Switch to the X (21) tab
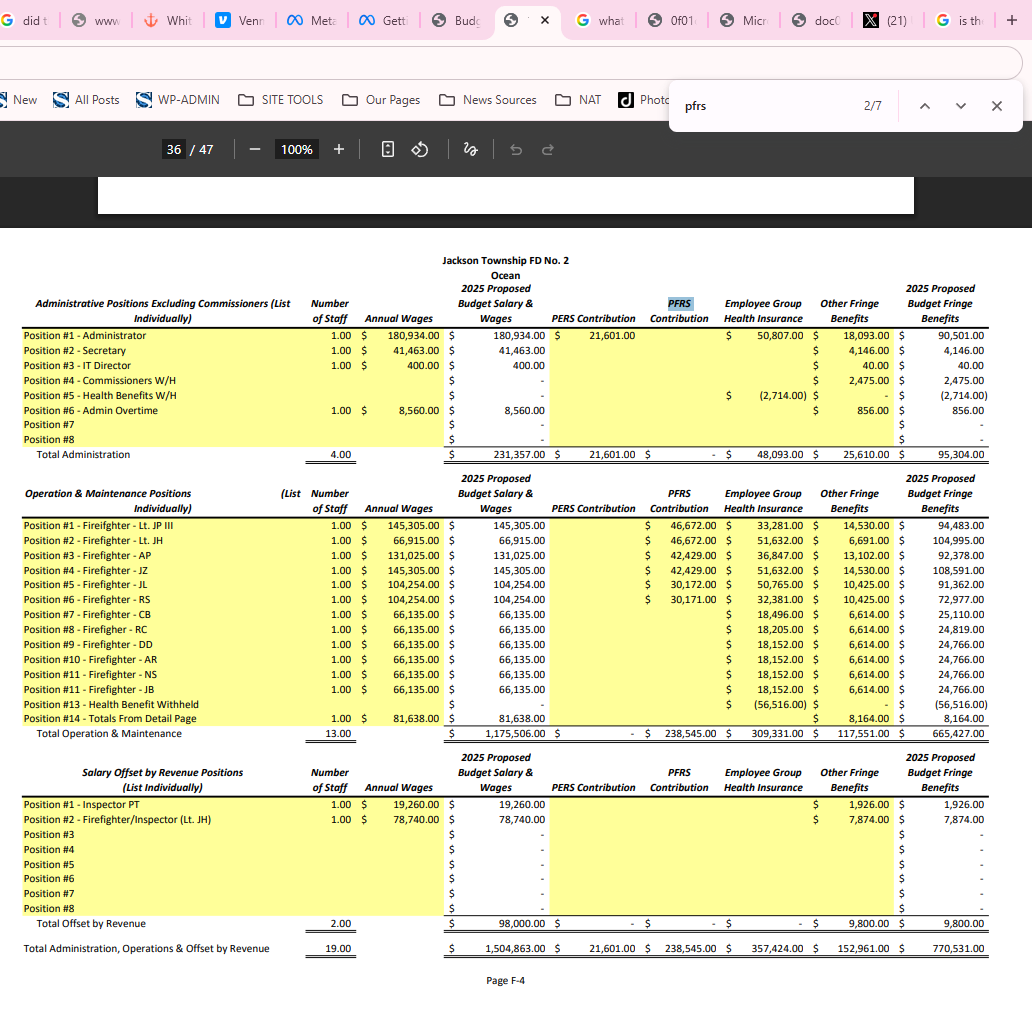The height and width of the screenshot is (1032, 1032). (x=889, y=20)
